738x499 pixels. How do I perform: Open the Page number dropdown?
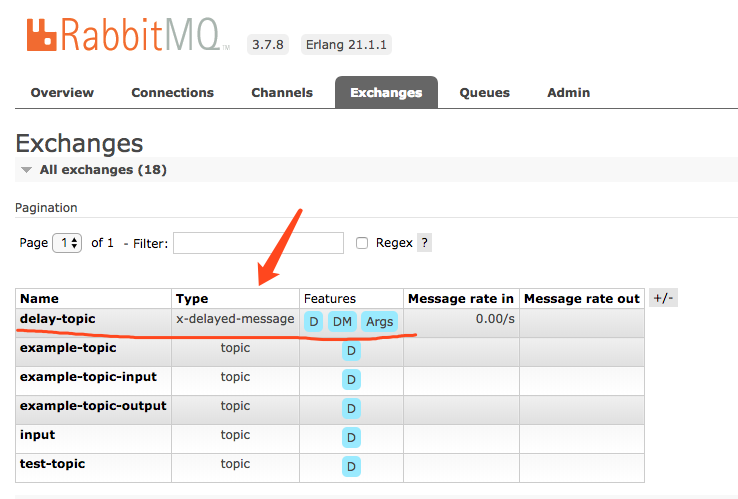67,243
